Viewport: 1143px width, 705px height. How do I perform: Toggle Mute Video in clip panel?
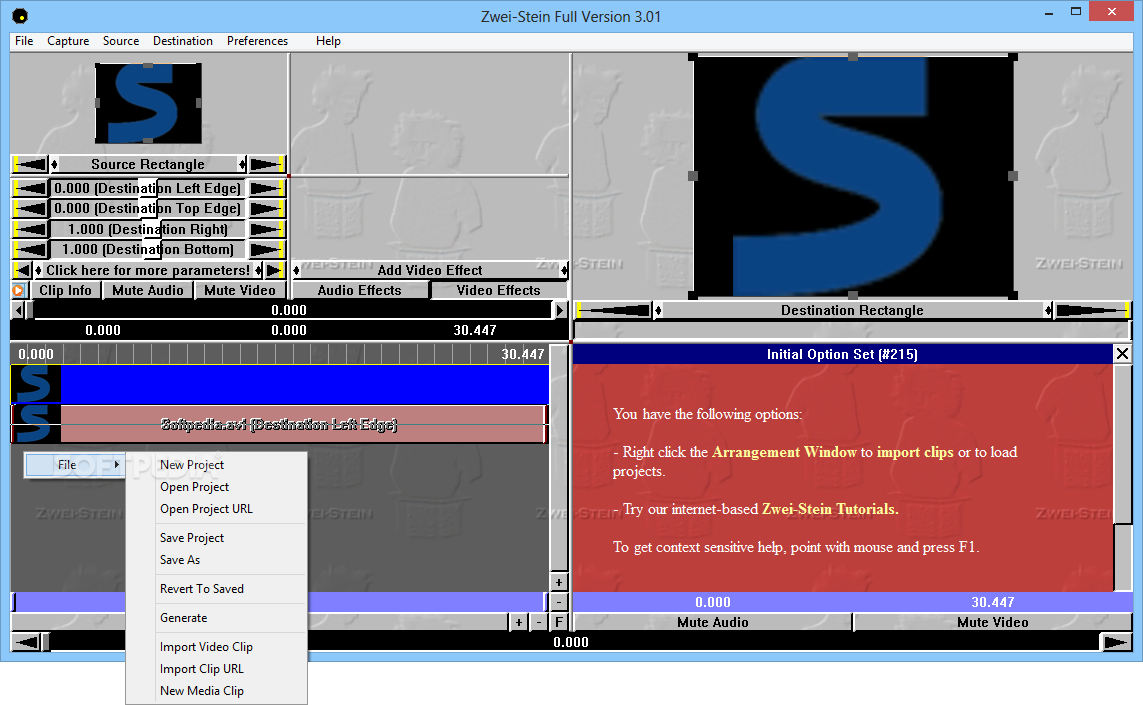click(x=240, y=290)
